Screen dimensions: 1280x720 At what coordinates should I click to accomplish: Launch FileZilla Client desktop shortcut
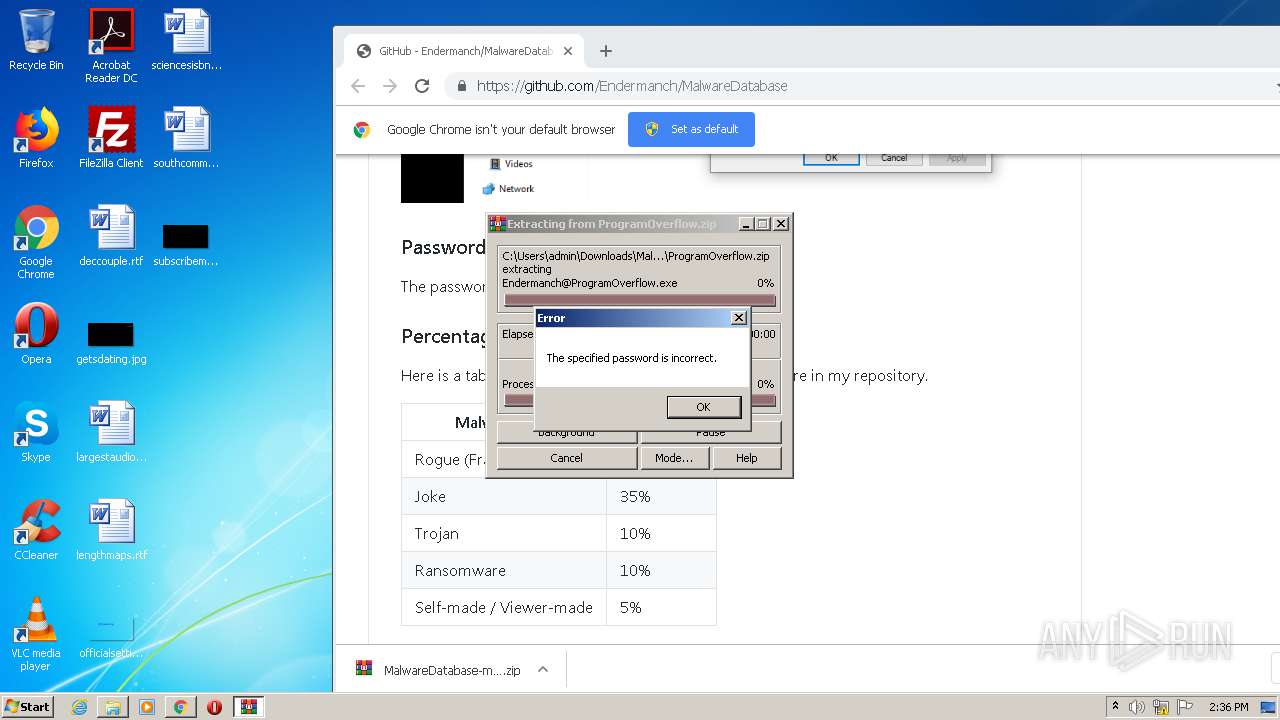coord(111,138)
